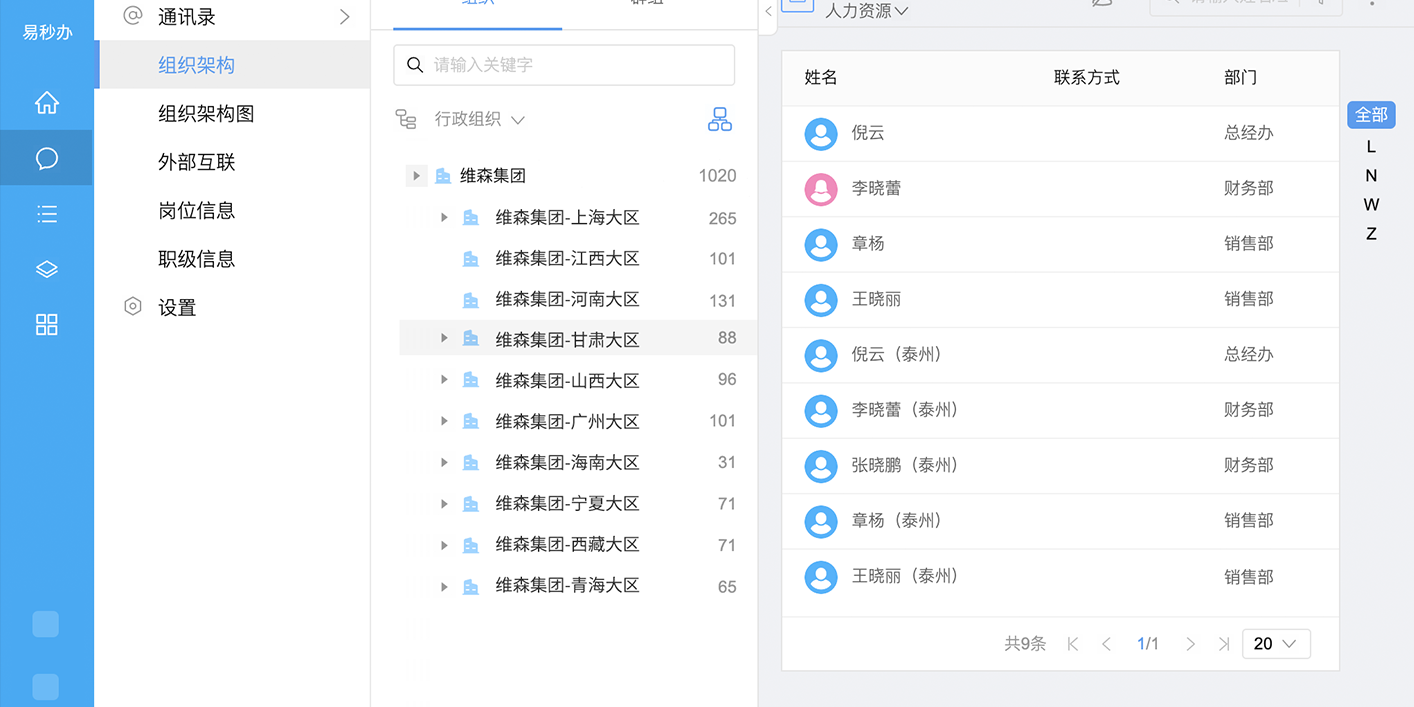Click the org chart view icon
1414x707 pixels.
click(x=719, y=120)
